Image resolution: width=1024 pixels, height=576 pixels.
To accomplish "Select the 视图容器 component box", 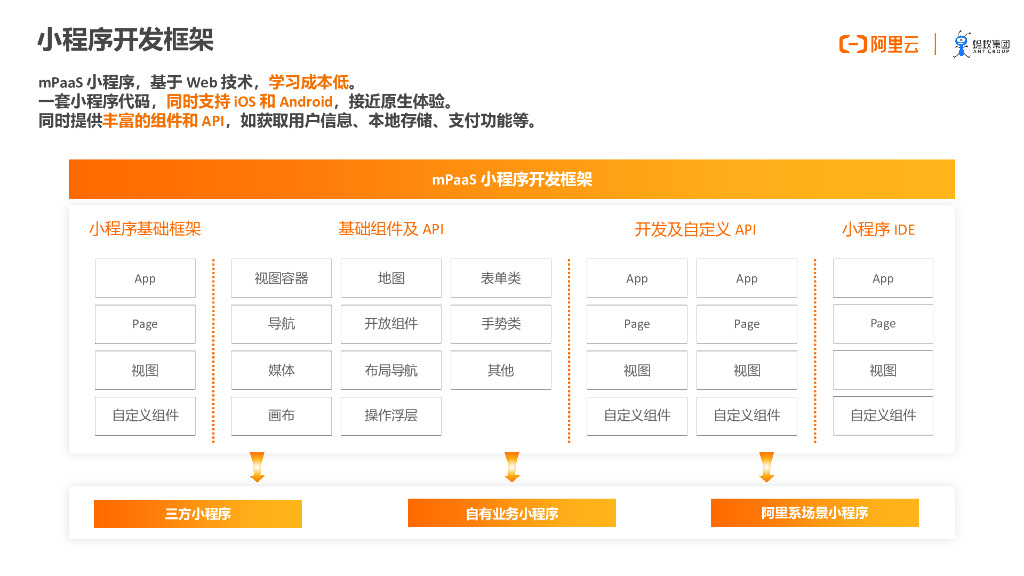I will click(x=281, y=278).
